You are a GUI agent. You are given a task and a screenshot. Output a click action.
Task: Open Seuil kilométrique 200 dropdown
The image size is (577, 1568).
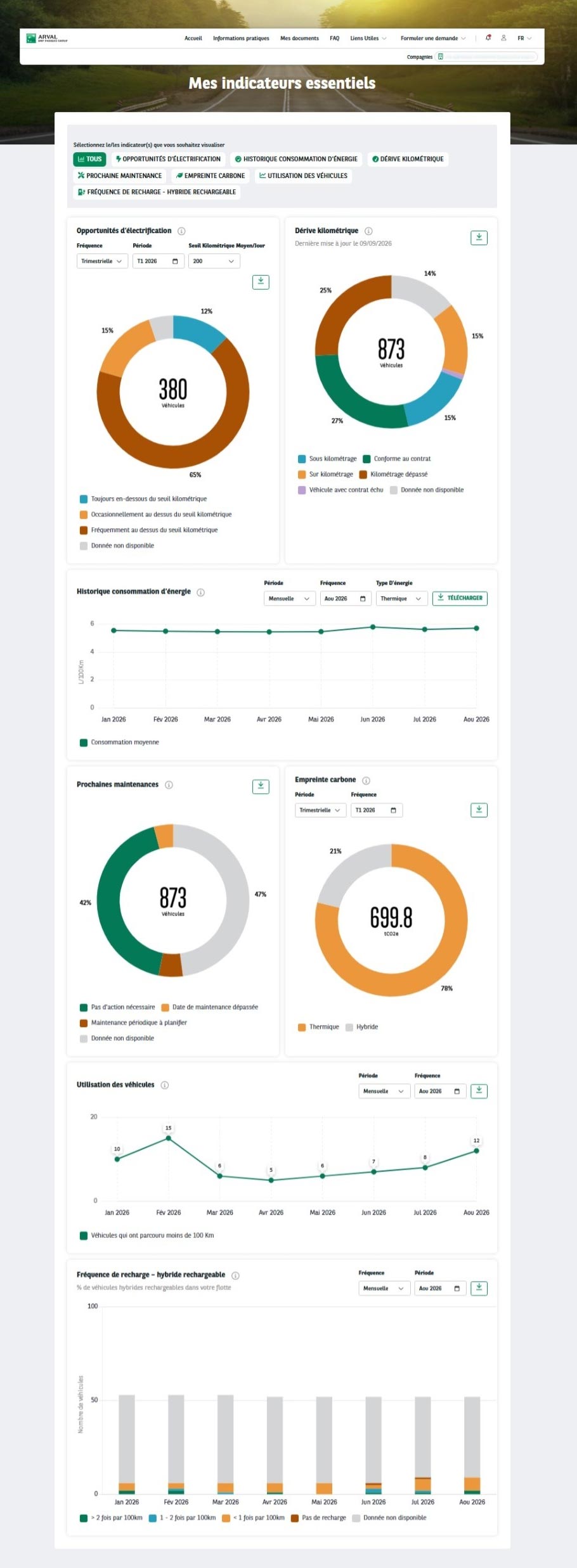tap(214, 261)
